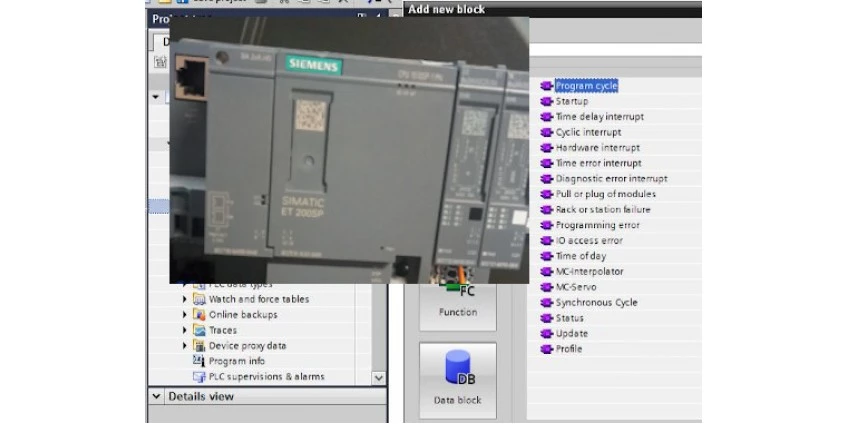Click the Watch and force tables folder icon
The image size is (848, 424).
pos(200,299)
